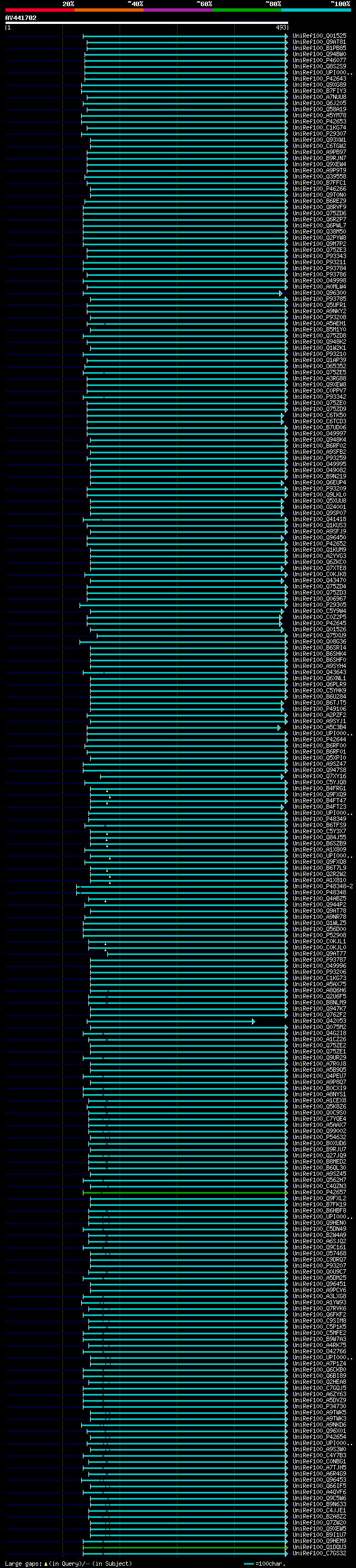Open the last hit UniRef100_C7GS32
The height and width of the screenshot is (1568, 356).
(319, 1553)
